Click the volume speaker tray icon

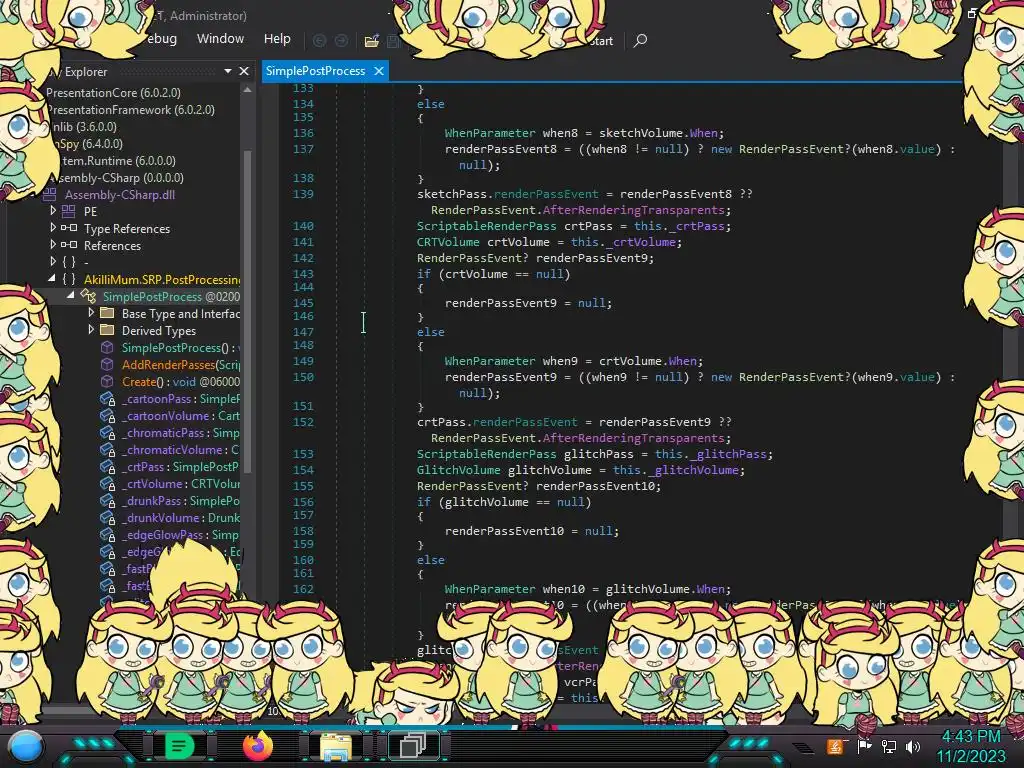(913, 746)
